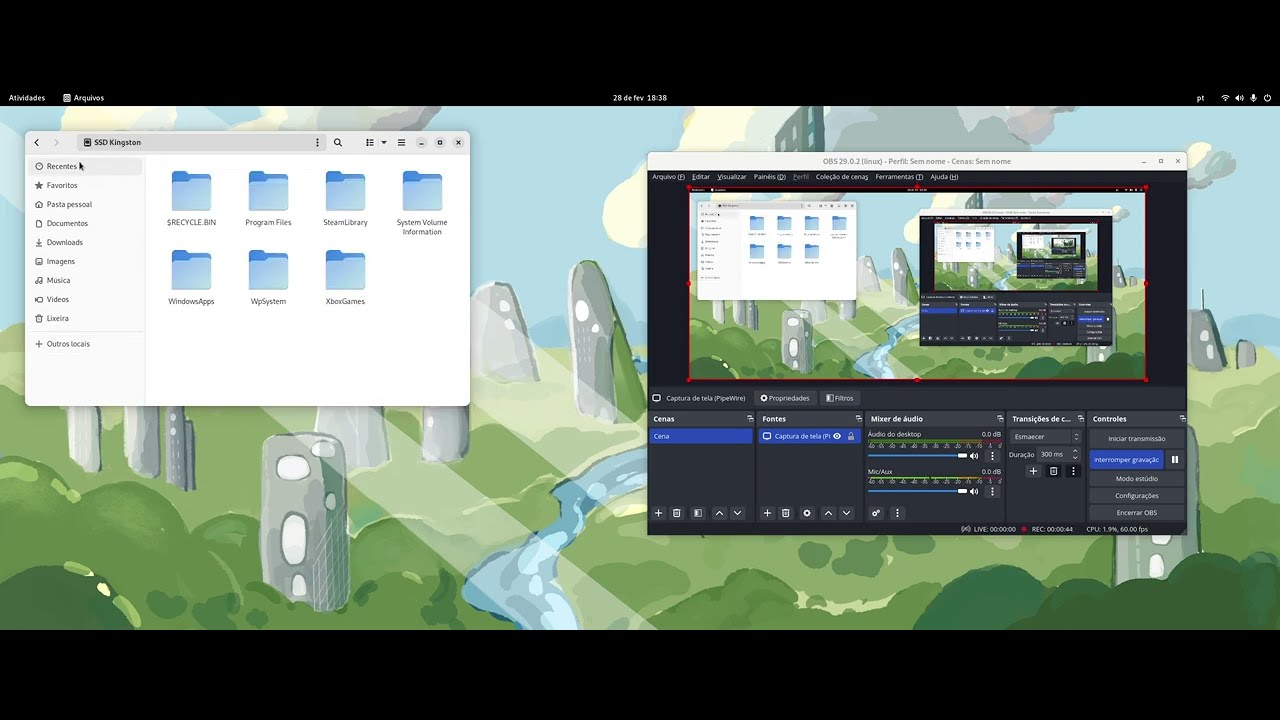The width and height of the screenshot is (1280, 720).
Task: Toggle list view in Files window
Action: tap(369, 143)
